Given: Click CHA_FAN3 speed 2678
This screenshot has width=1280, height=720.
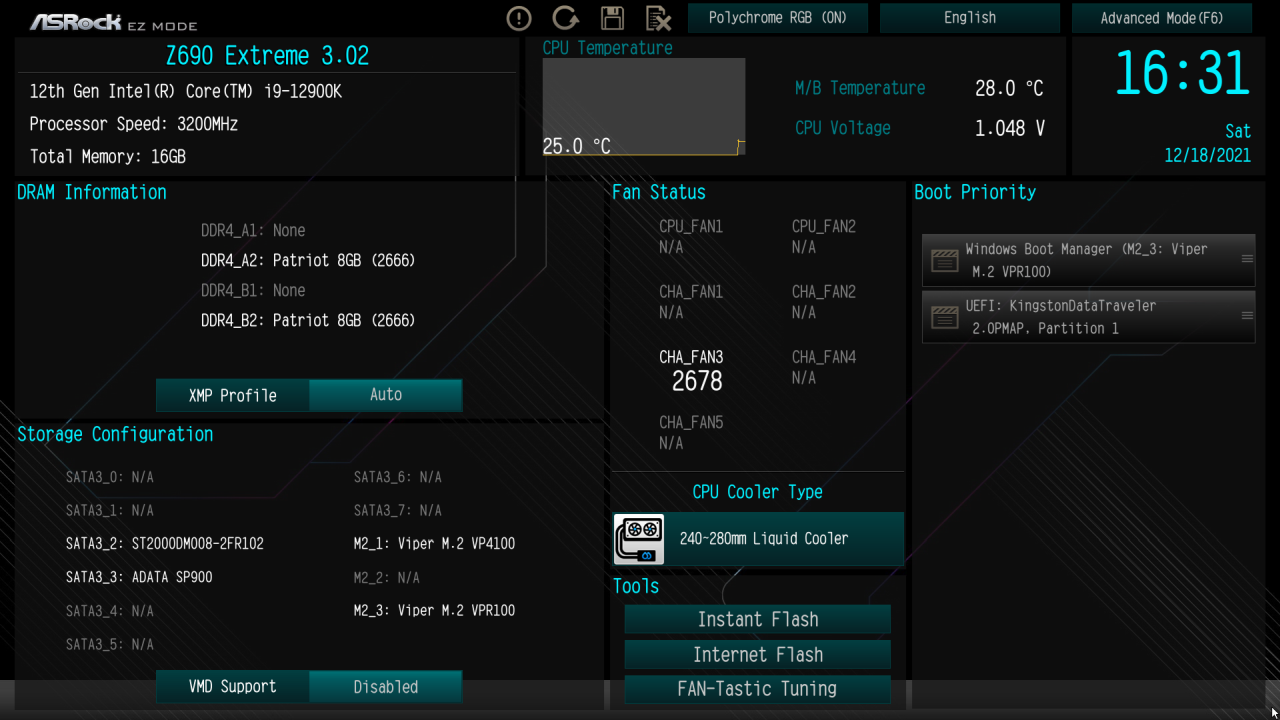Looking at the screenshot, I should pos(697,382).
